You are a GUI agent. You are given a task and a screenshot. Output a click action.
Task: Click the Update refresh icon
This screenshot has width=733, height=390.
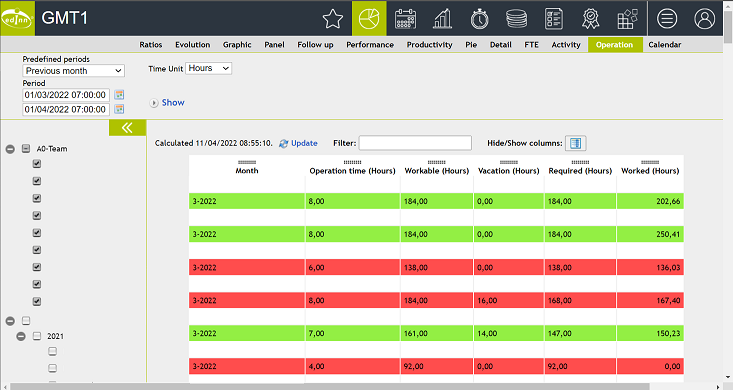point(283,144)
